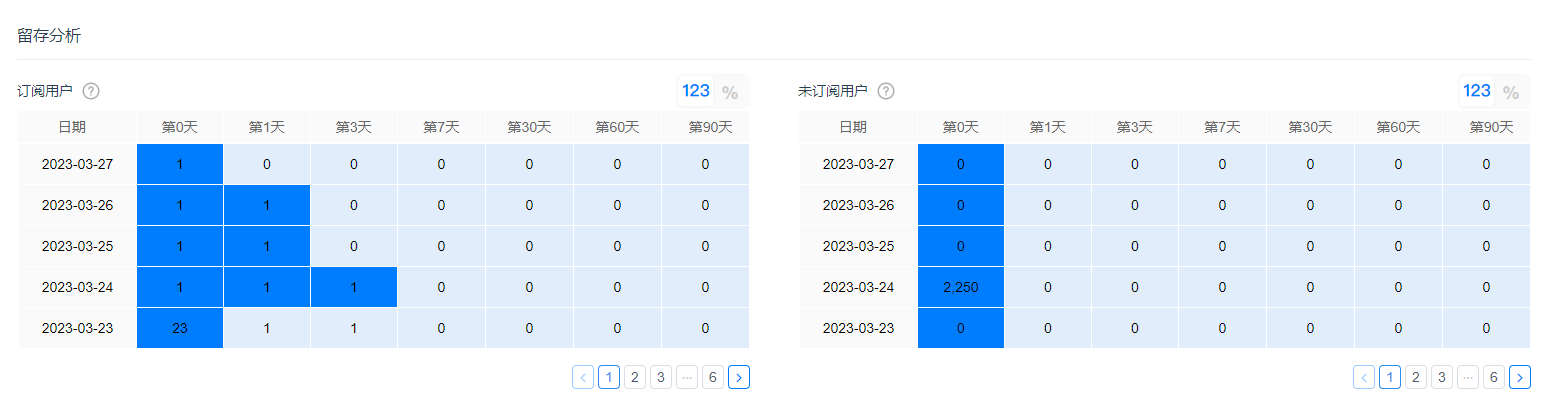
Task: Go to previous page of 订阅用户 table
Action: [x=583, y=377]
